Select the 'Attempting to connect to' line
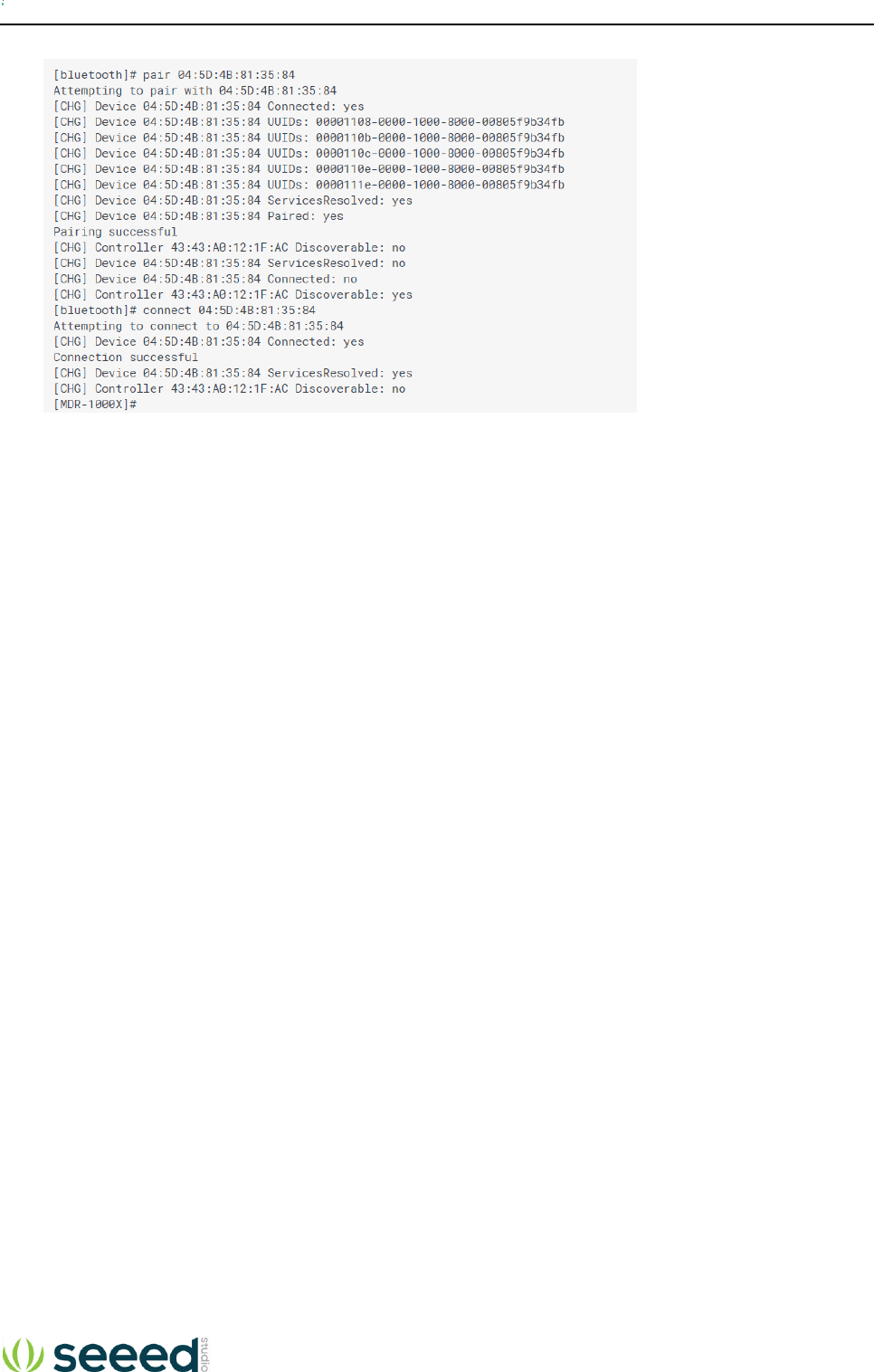The height and width of the screenshot is (1372, 874). (x=198, y=326)
